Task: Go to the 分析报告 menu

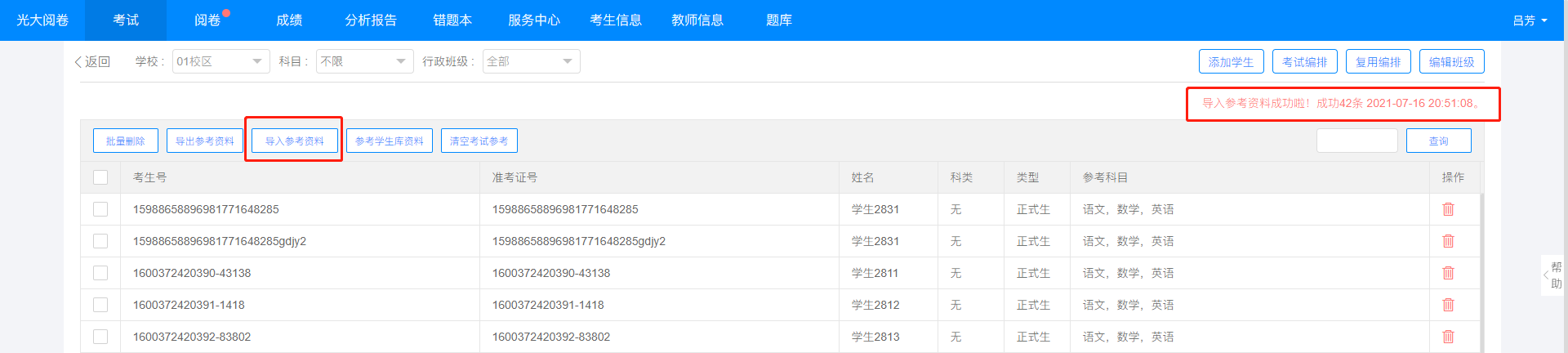Action: [x=370, y=20]
